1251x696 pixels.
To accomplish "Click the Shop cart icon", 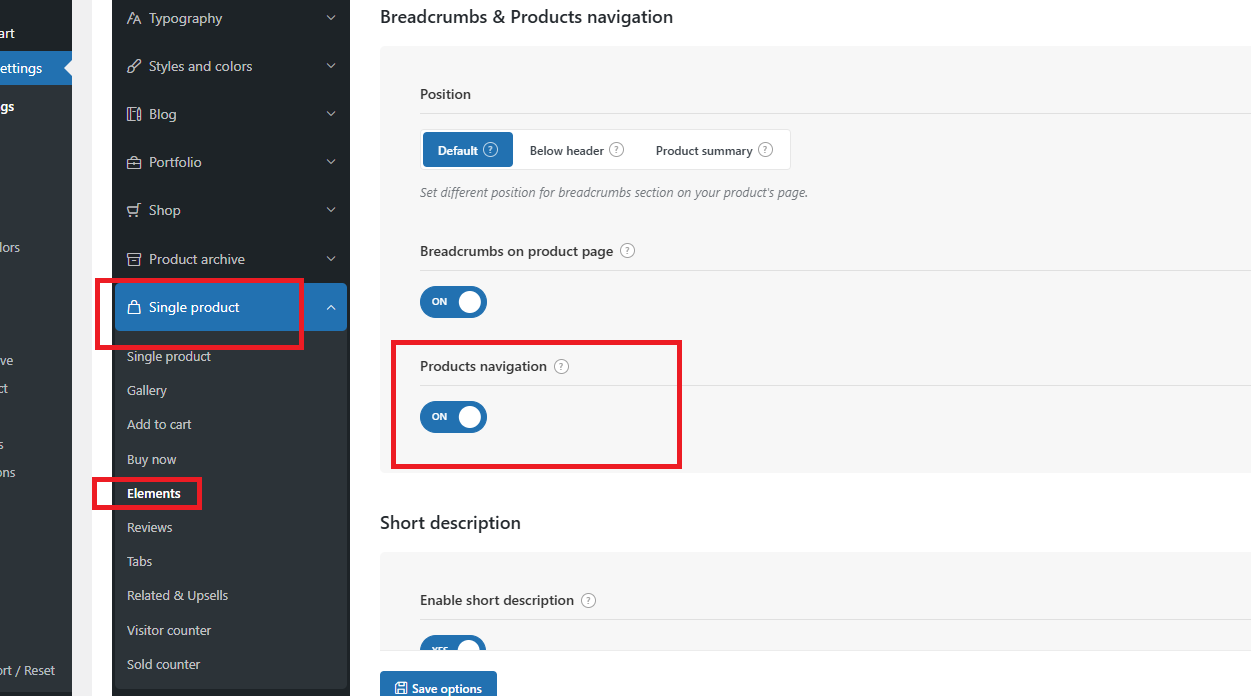I will pos(134,210).
